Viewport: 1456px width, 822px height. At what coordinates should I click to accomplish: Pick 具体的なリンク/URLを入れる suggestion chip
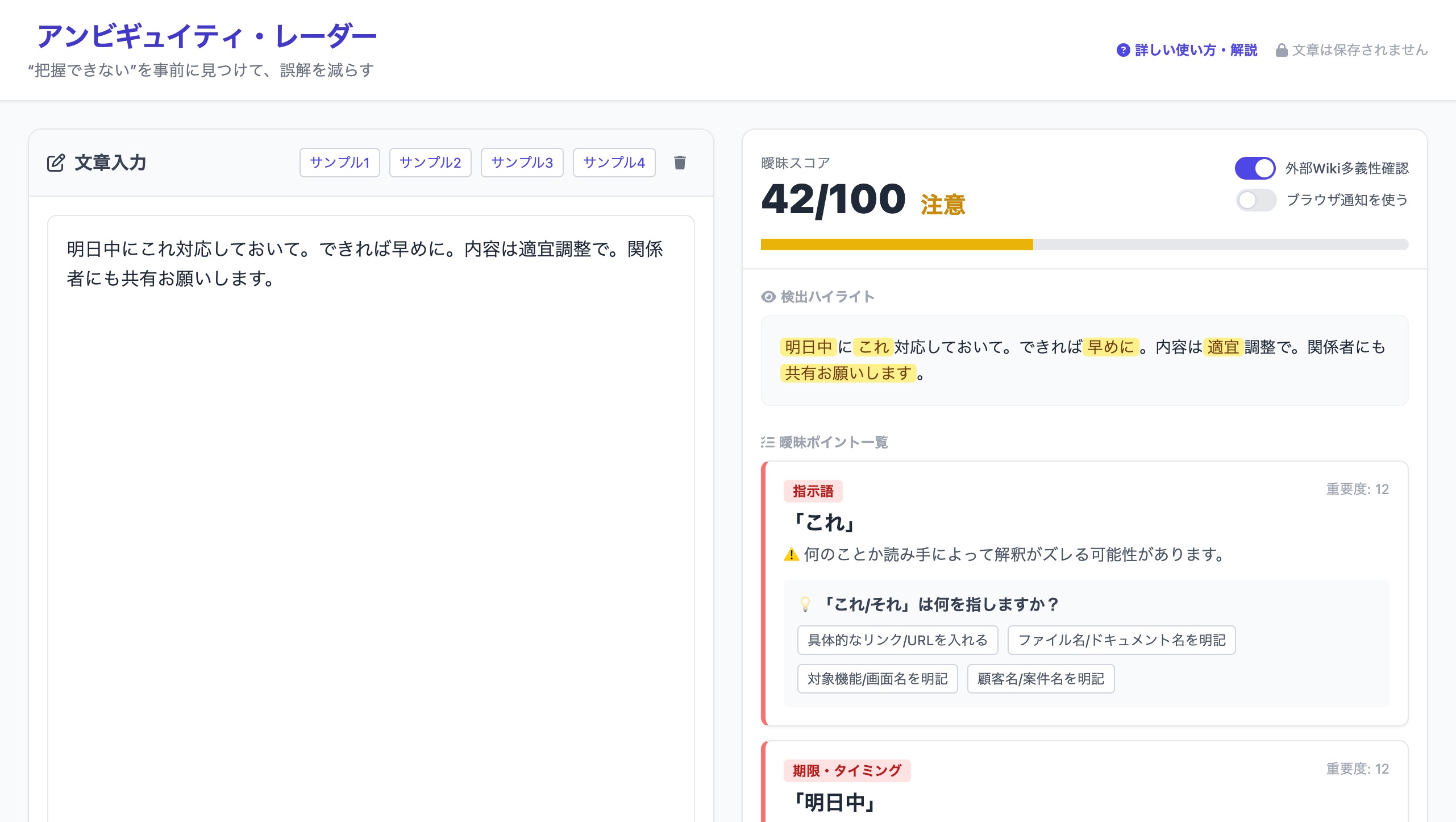tap(897, 640)
